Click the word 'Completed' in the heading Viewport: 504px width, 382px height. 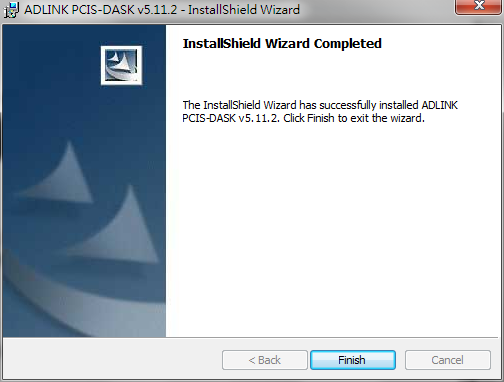[348, 44]
